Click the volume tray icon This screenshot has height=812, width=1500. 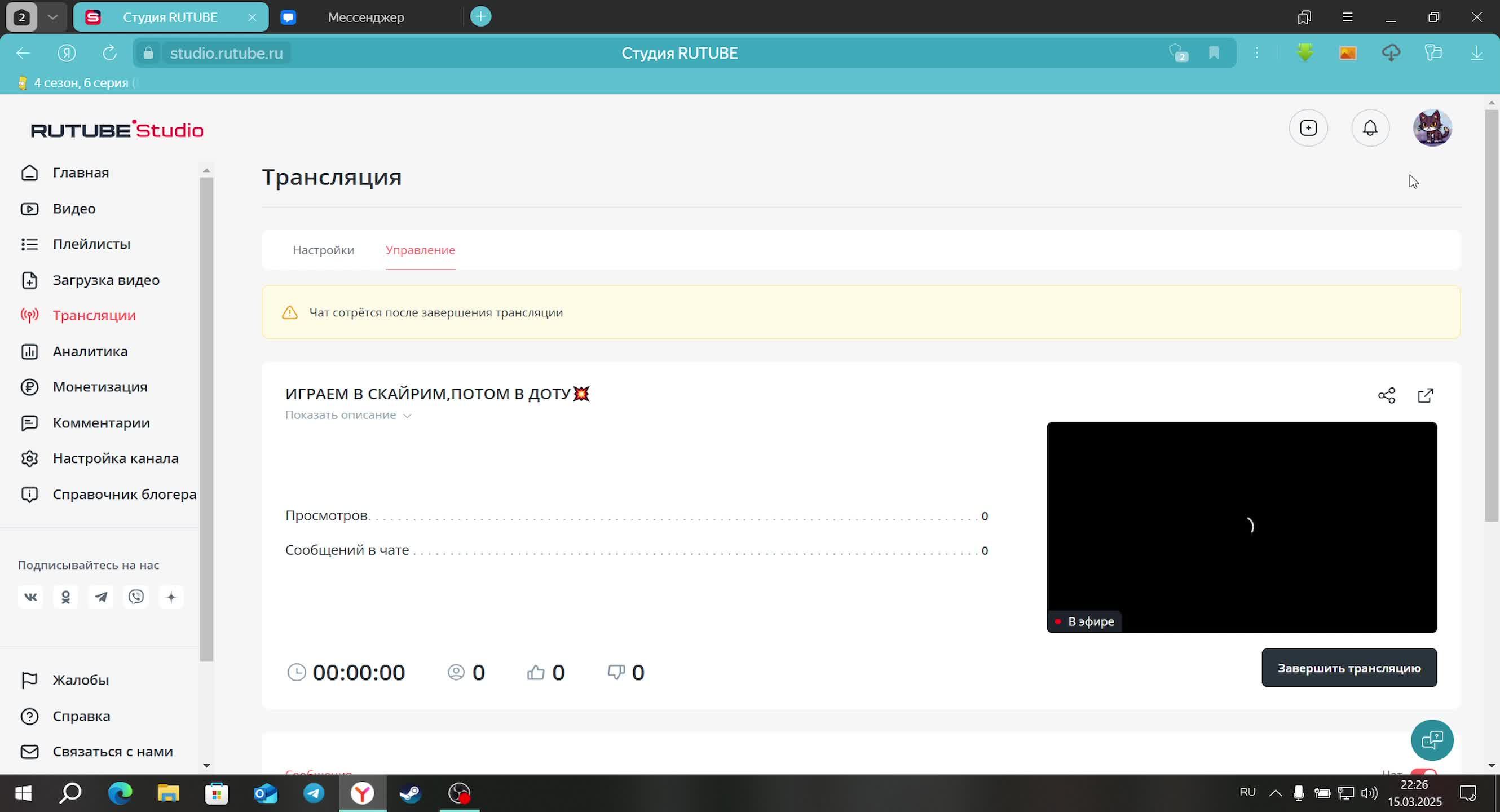click(1370, 793)
